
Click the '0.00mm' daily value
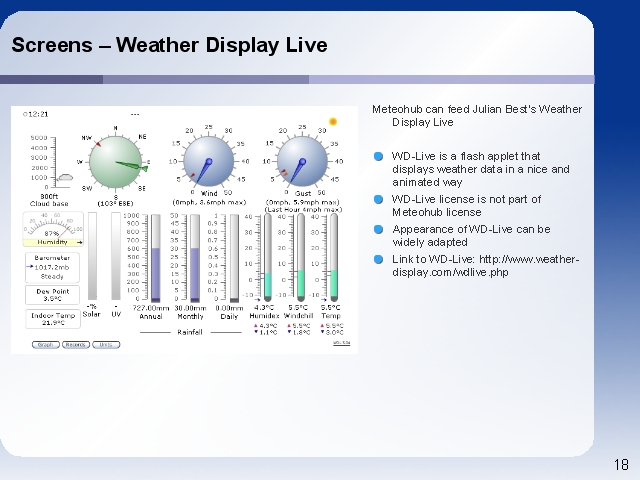[229, 308]
